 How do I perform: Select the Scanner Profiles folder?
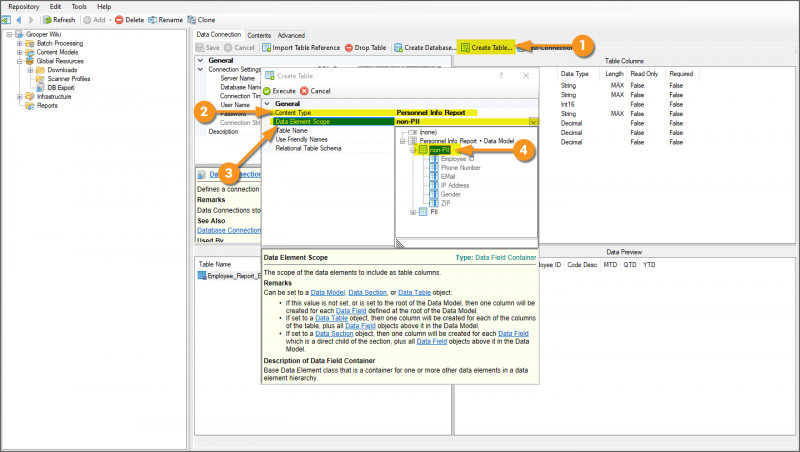68,79
